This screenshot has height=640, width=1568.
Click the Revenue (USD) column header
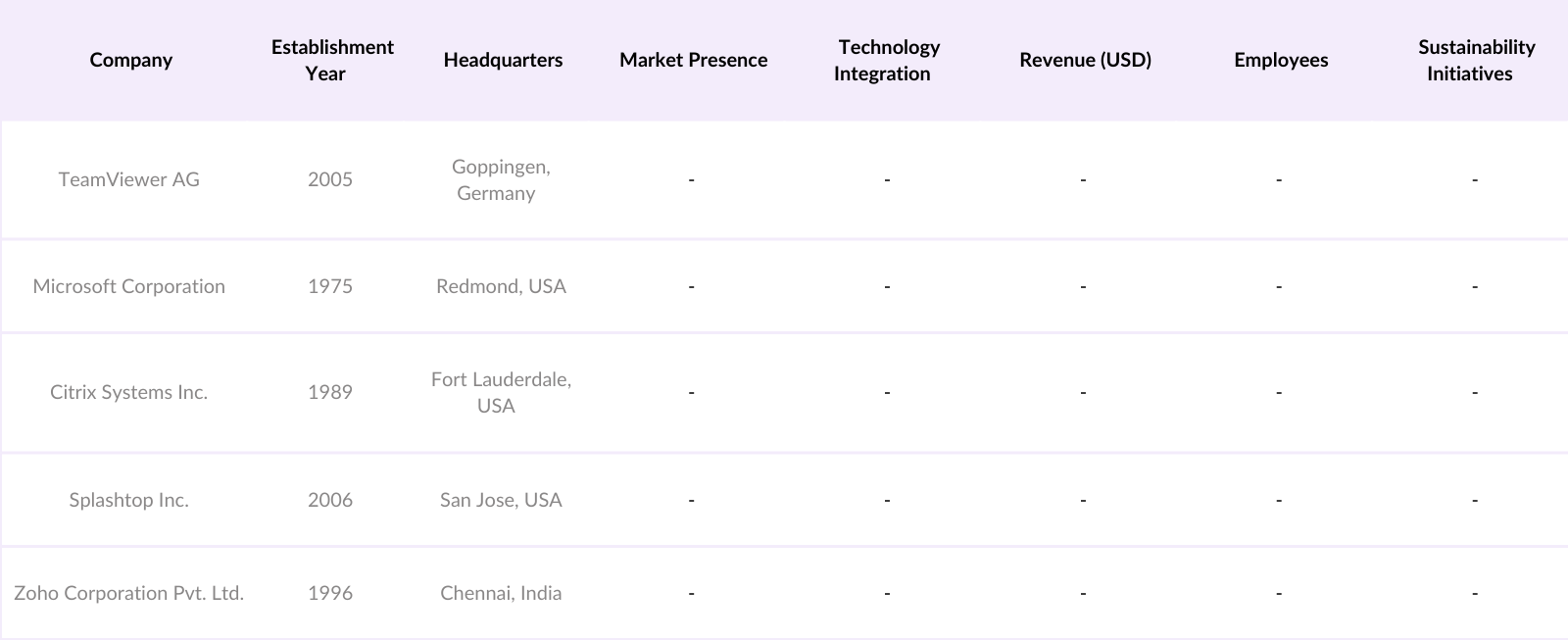1085,60
